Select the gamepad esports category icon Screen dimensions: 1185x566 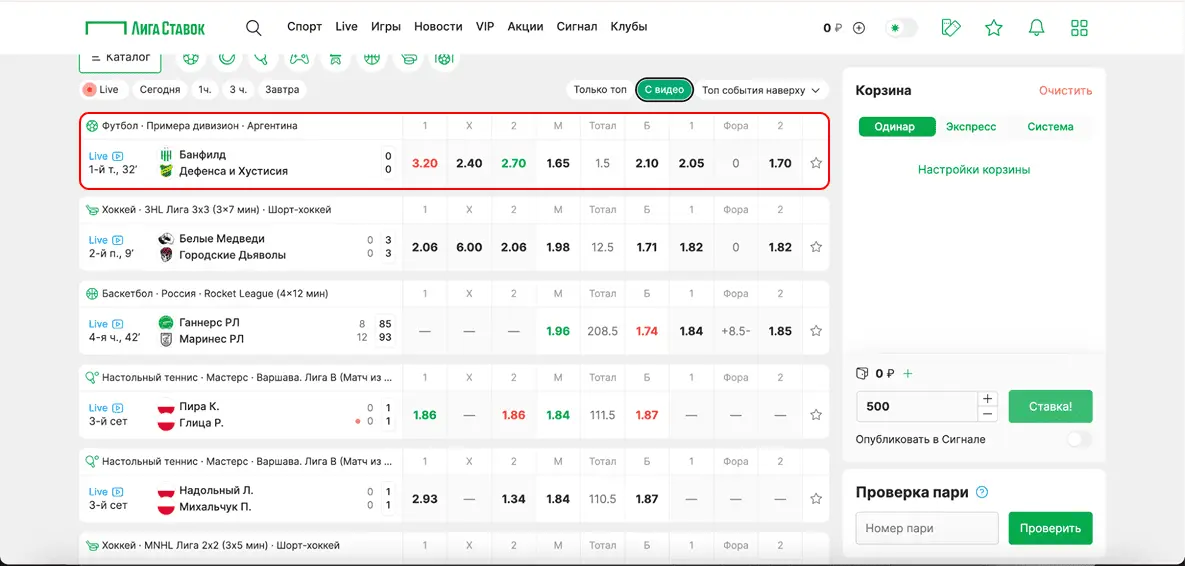299,59
